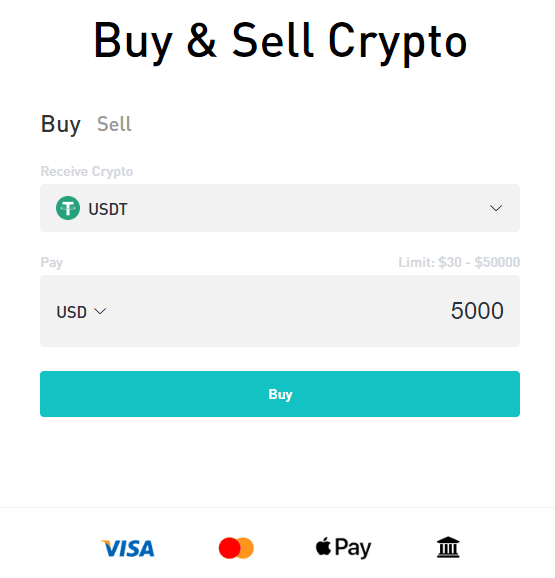
Task: Click the Mastercard payment logo
Action: coord(236,548)
